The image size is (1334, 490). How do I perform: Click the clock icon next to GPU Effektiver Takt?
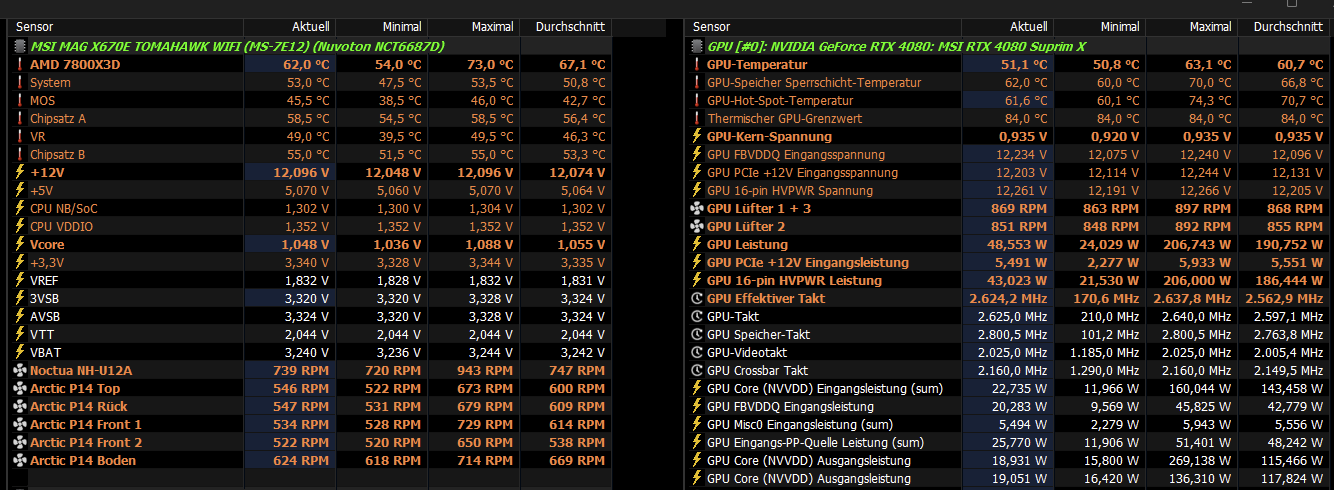point(696,298)
